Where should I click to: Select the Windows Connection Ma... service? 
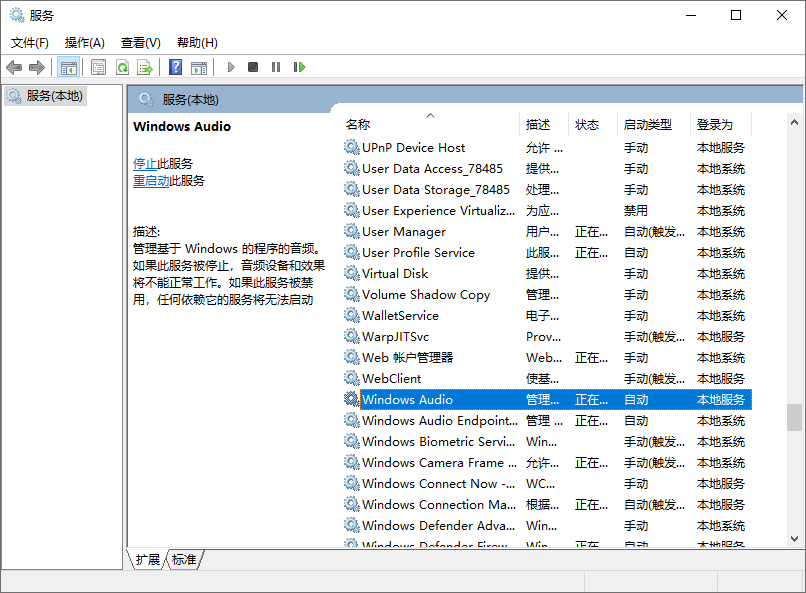tap(547, 505)
